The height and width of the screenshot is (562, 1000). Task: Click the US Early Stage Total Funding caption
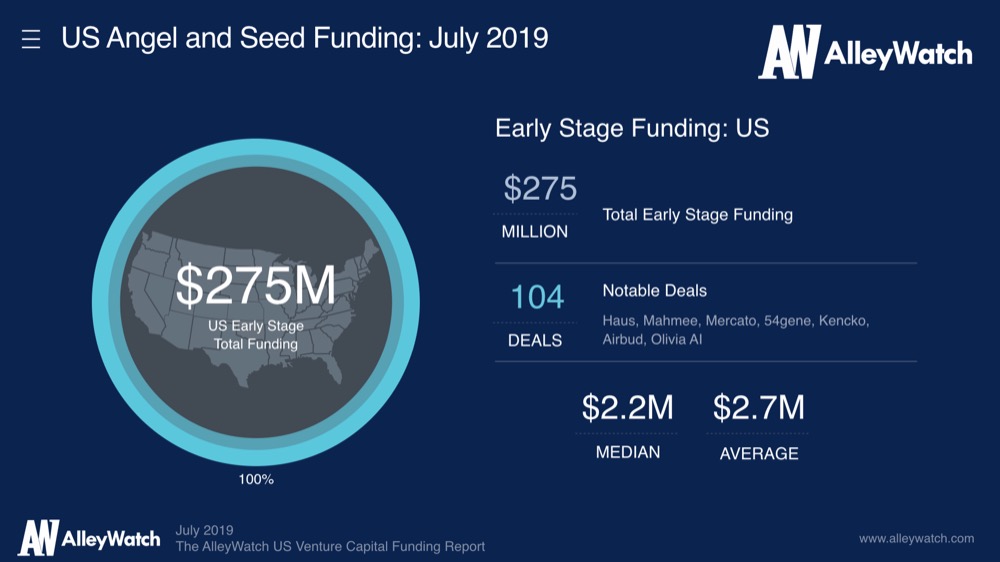tap(256, 335)
